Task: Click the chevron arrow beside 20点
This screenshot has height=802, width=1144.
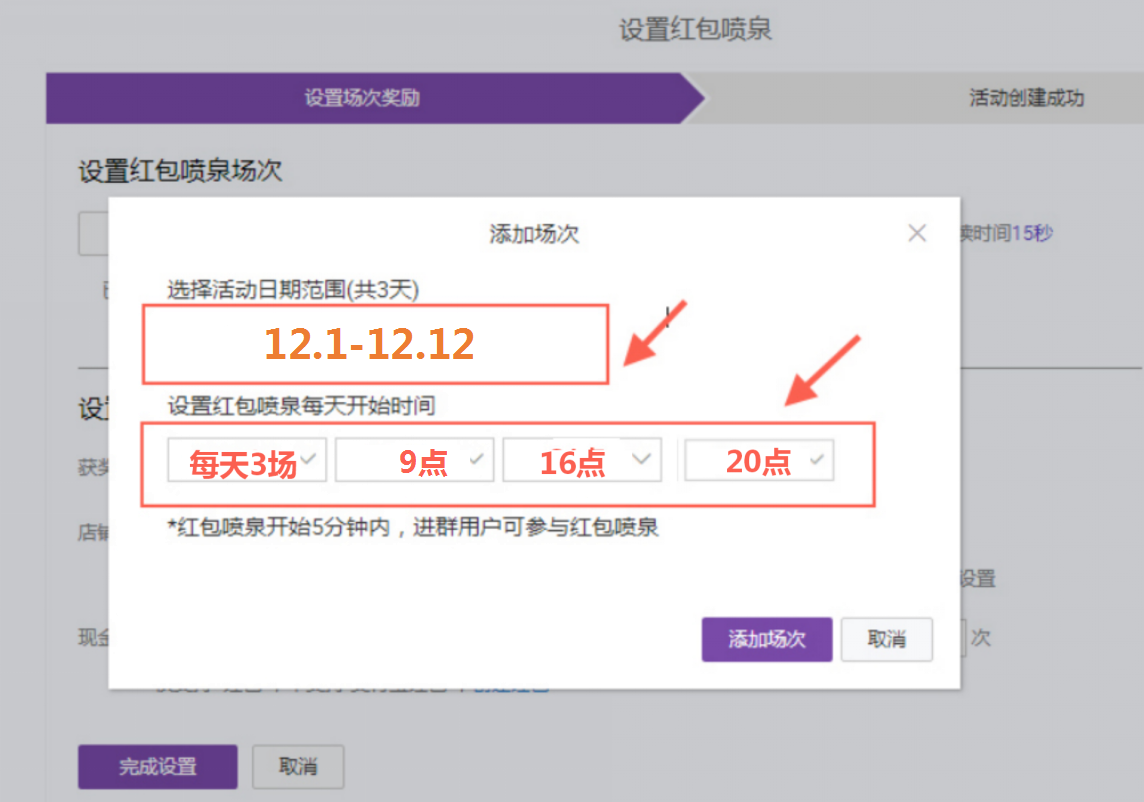Action: tap(817, 460)
